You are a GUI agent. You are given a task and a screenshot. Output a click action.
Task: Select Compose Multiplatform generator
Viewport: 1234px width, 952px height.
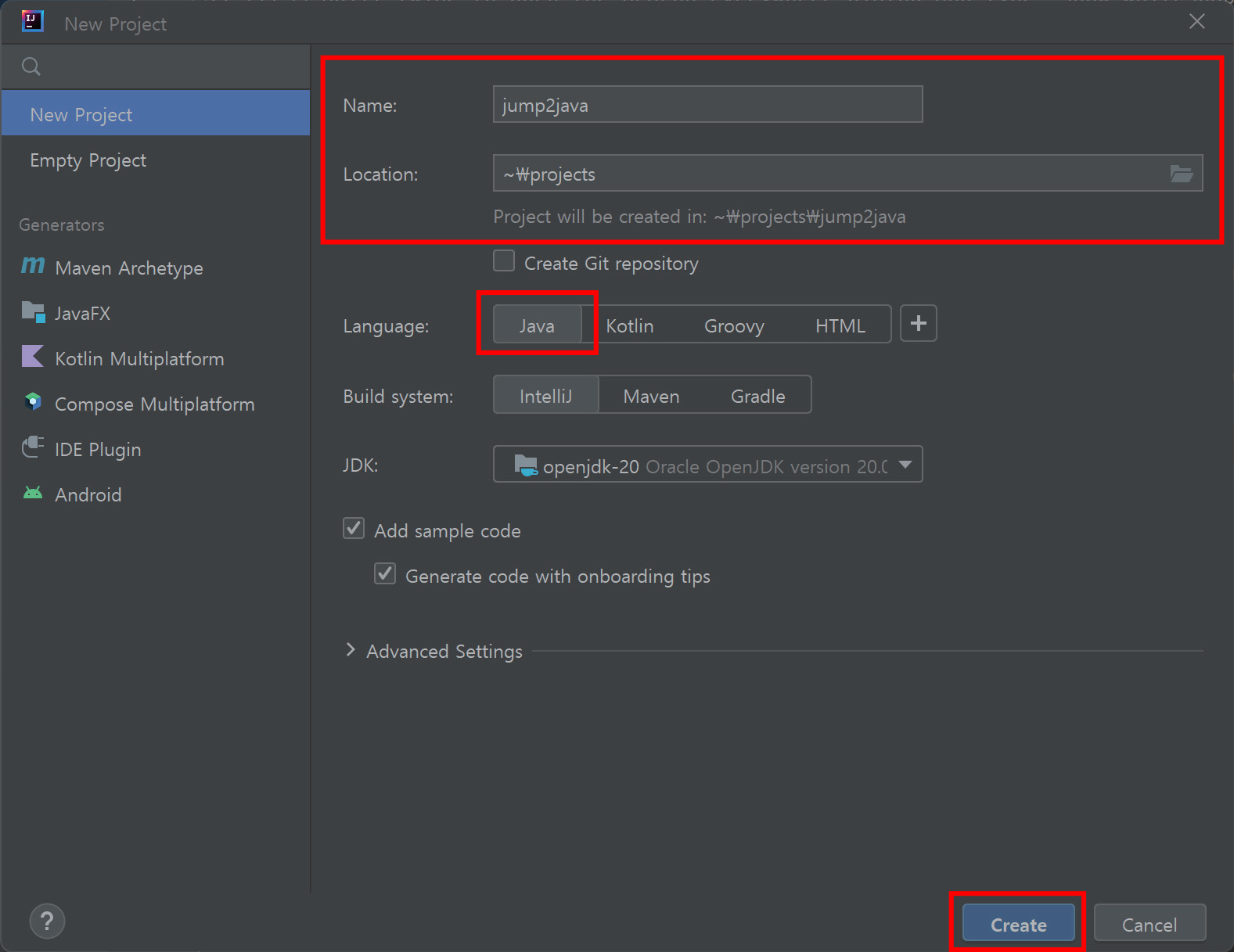(x=156, y=403)
